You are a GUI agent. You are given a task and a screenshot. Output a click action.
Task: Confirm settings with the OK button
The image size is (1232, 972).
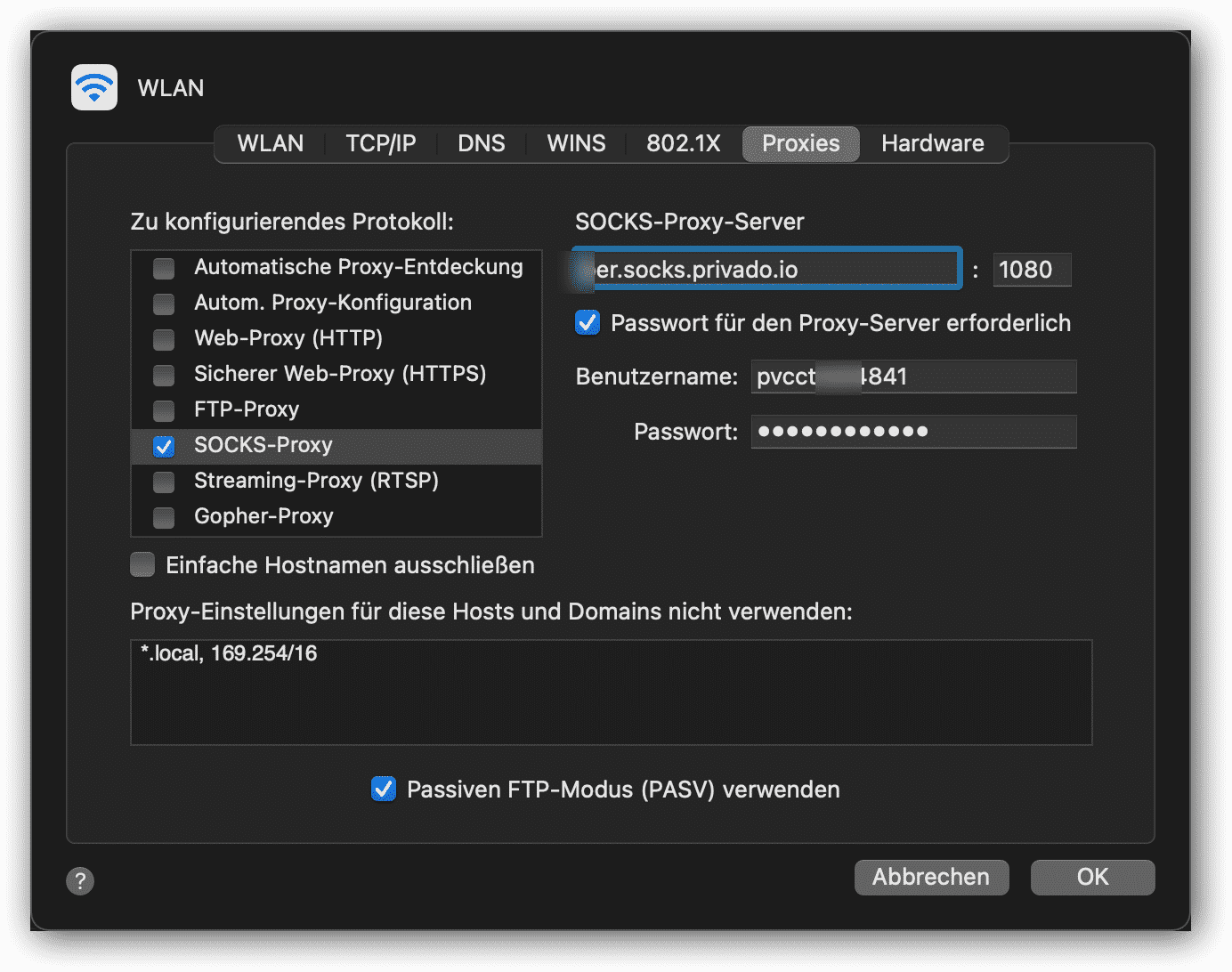pyautogui.click(x=1092, y=877)
